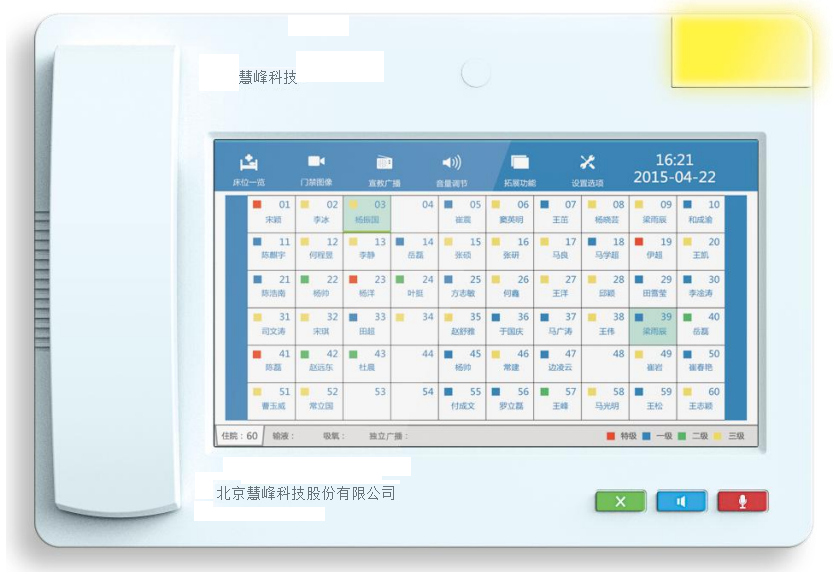Viewport: 834px width, 575px height.
Task: Click the red 特级 legend swatch
Action: [611, 437]
